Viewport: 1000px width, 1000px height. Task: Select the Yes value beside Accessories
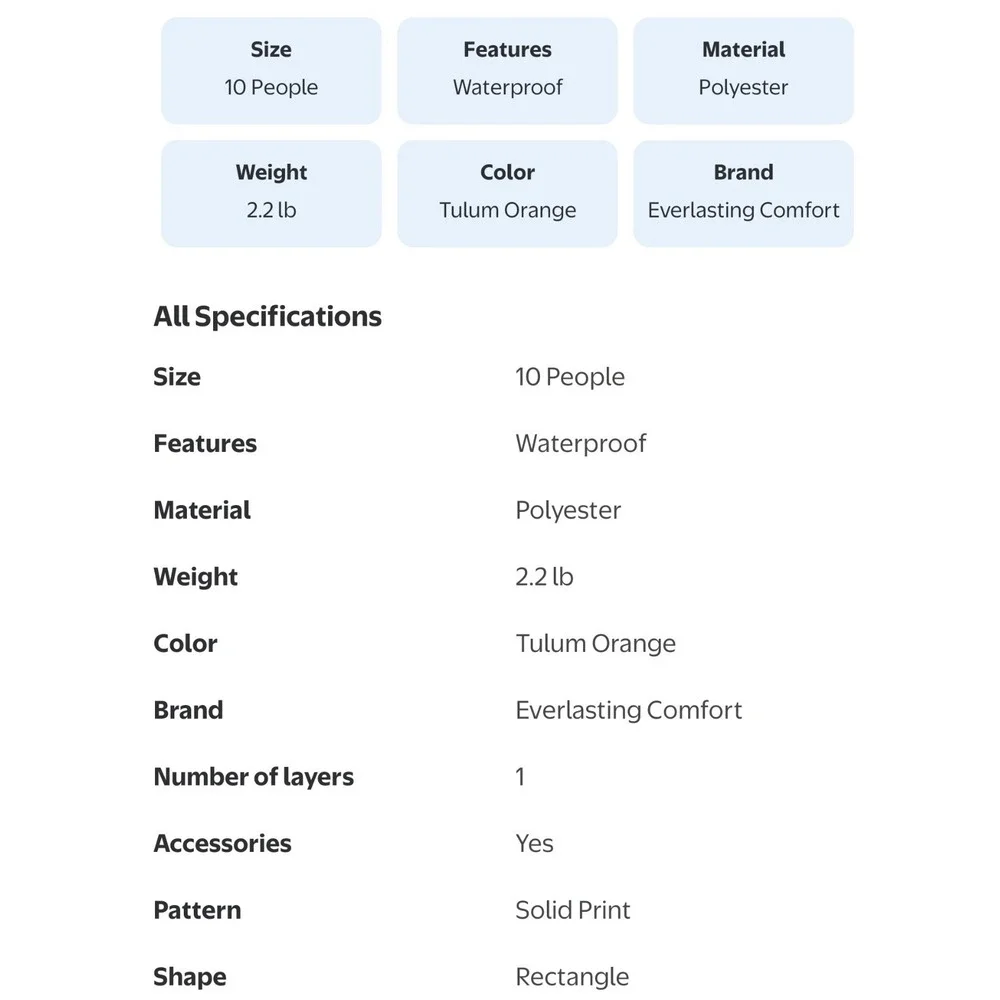click(x=534, y=843)
